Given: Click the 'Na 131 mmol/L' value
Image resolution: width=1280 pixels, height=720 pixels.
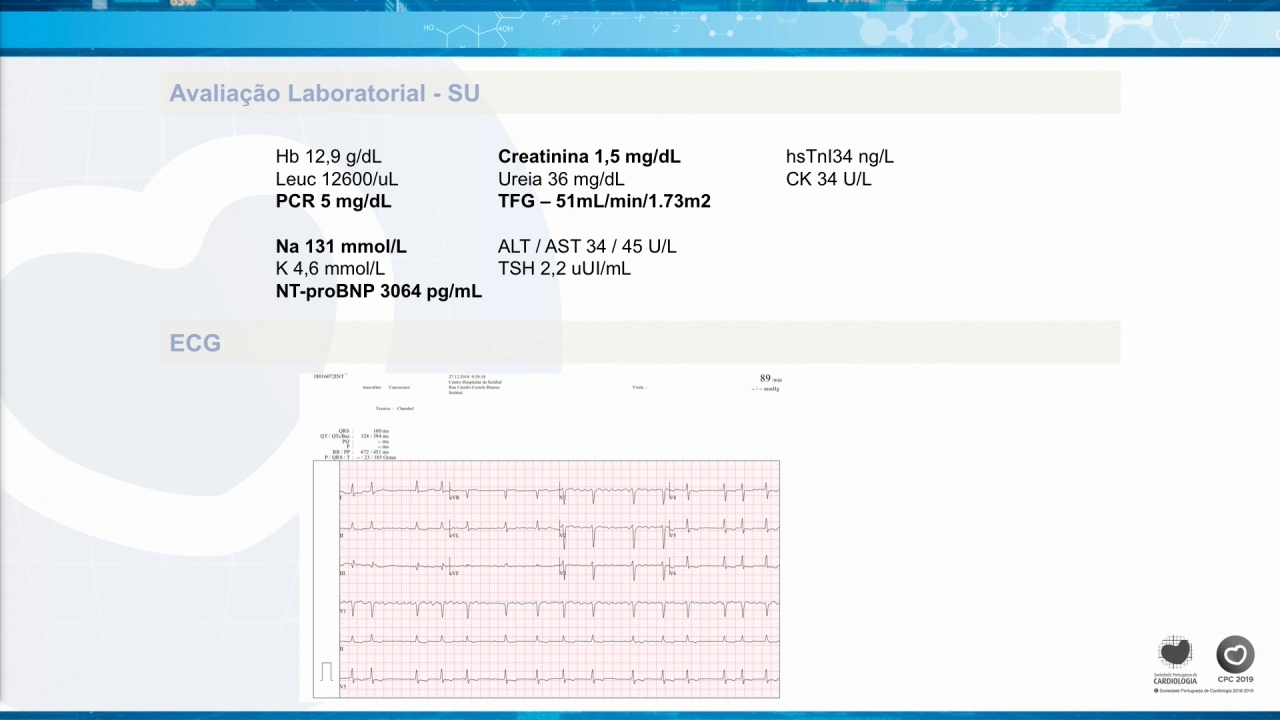Looking at the screenshot, I should pyautogui.click(x=341, y=247).
